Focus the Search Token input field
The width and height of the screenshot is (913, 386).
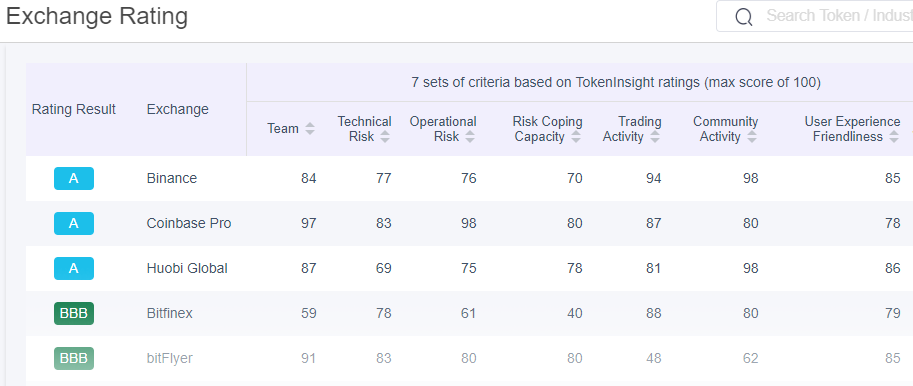pos(838,16)
